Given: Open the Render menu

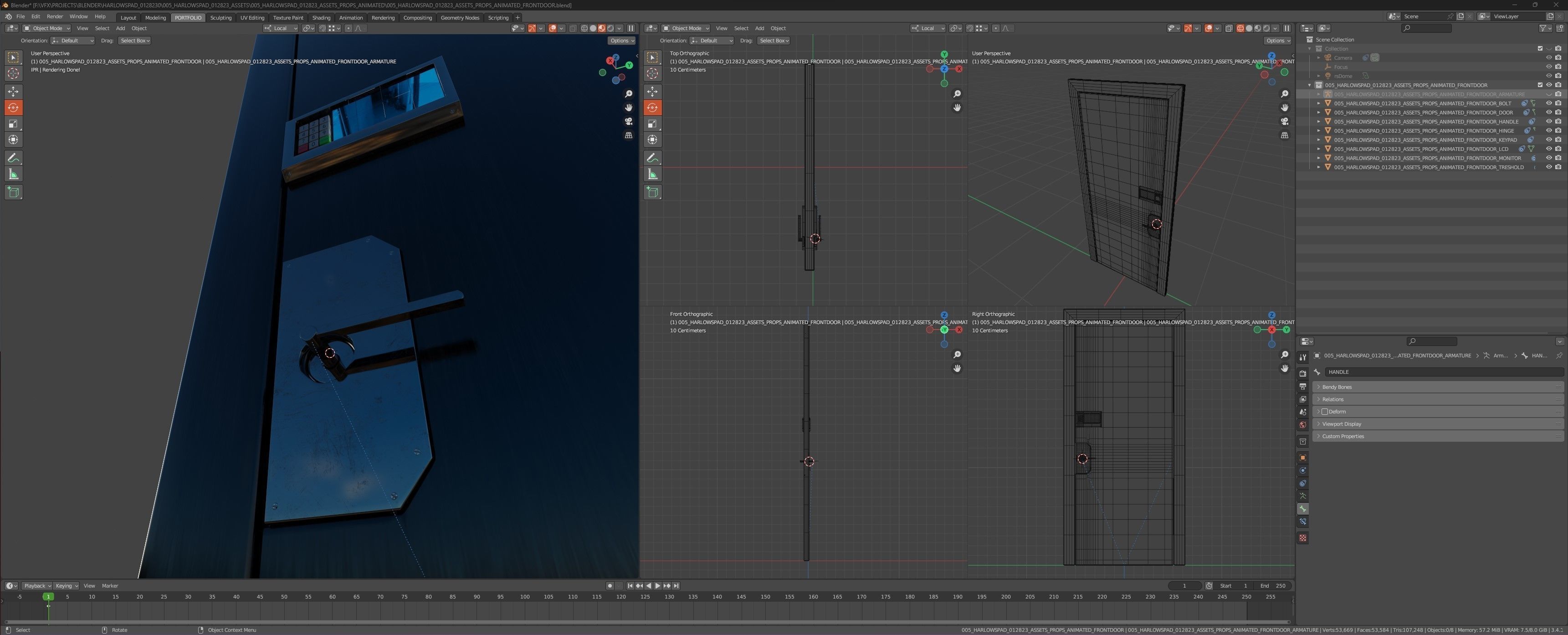Looking at the screenshot, I should click(x=54, y=16).
